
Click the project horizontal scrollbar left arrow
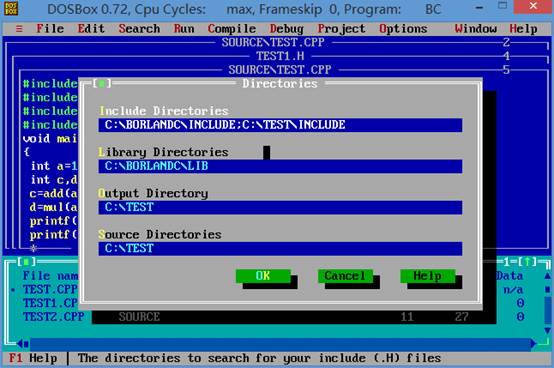pyautogui.click(x=20, y=344)
